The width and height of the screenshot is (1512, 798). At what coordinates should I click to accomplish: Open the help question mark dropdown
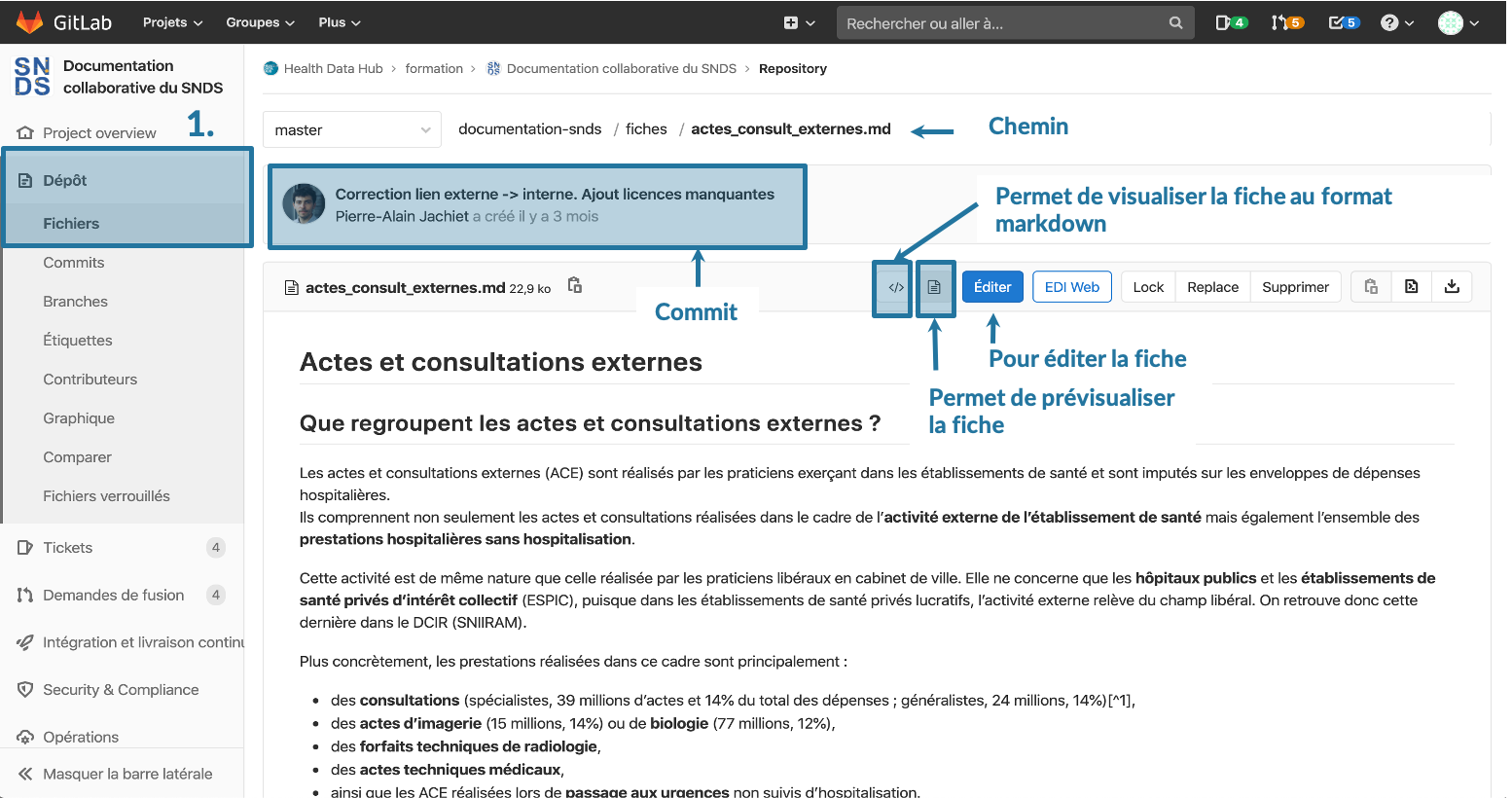click(1396, 22)
